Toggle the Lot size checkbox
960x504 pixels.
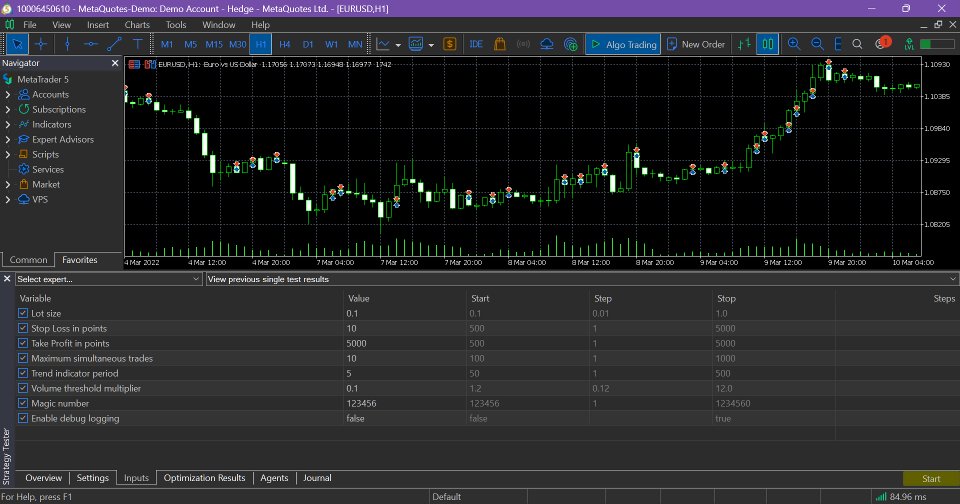pyautogui.click(x=23, y=313)
